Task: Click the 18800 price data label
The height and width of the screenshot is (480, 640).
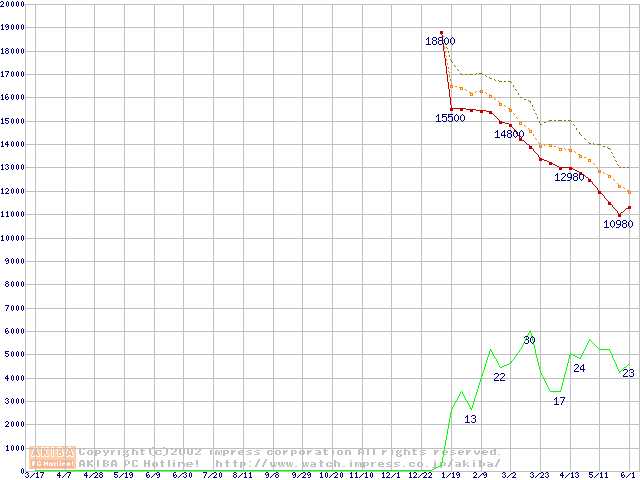Action: click(x=440, y=41)
